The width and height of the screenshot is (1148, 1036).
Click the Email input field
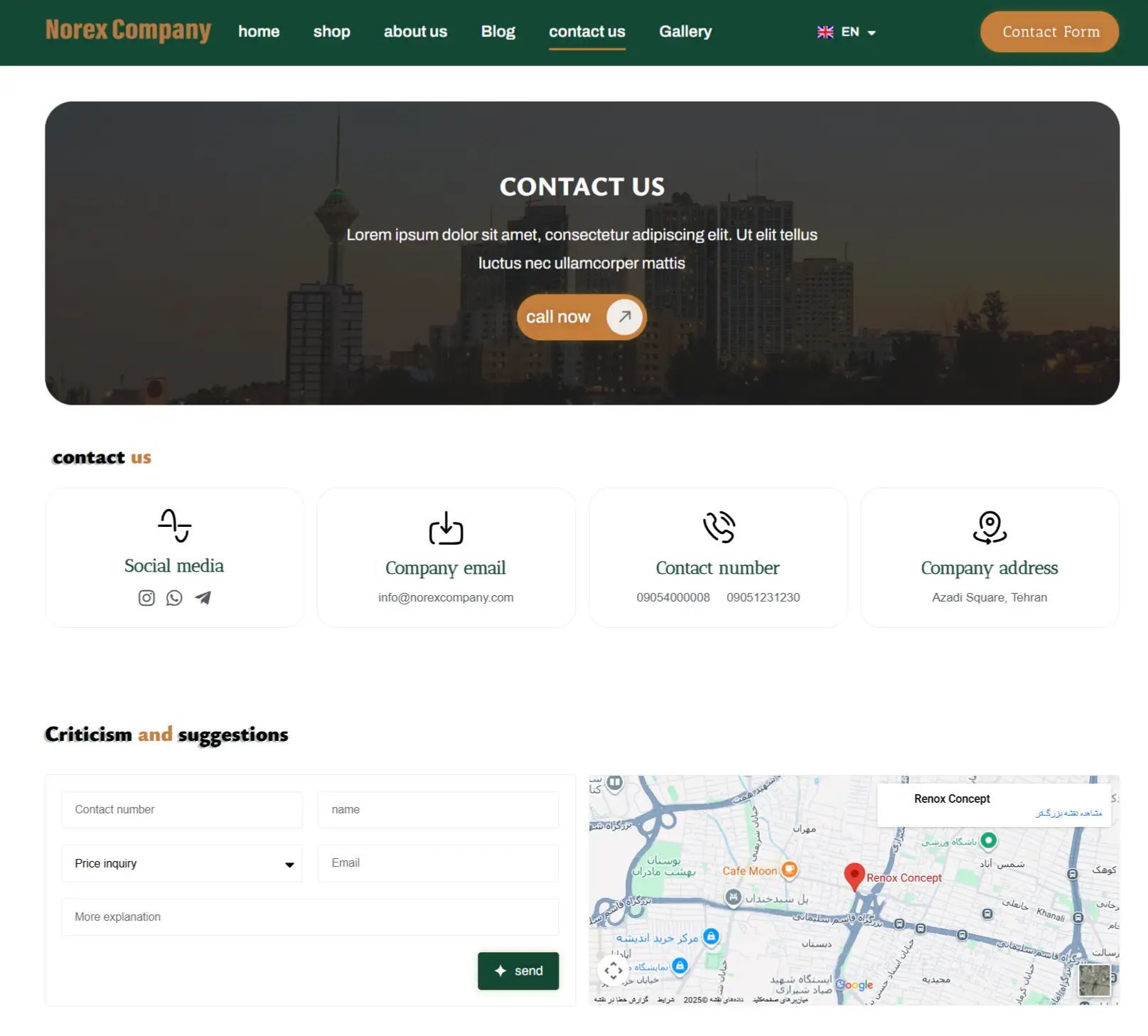coord(438,863)
